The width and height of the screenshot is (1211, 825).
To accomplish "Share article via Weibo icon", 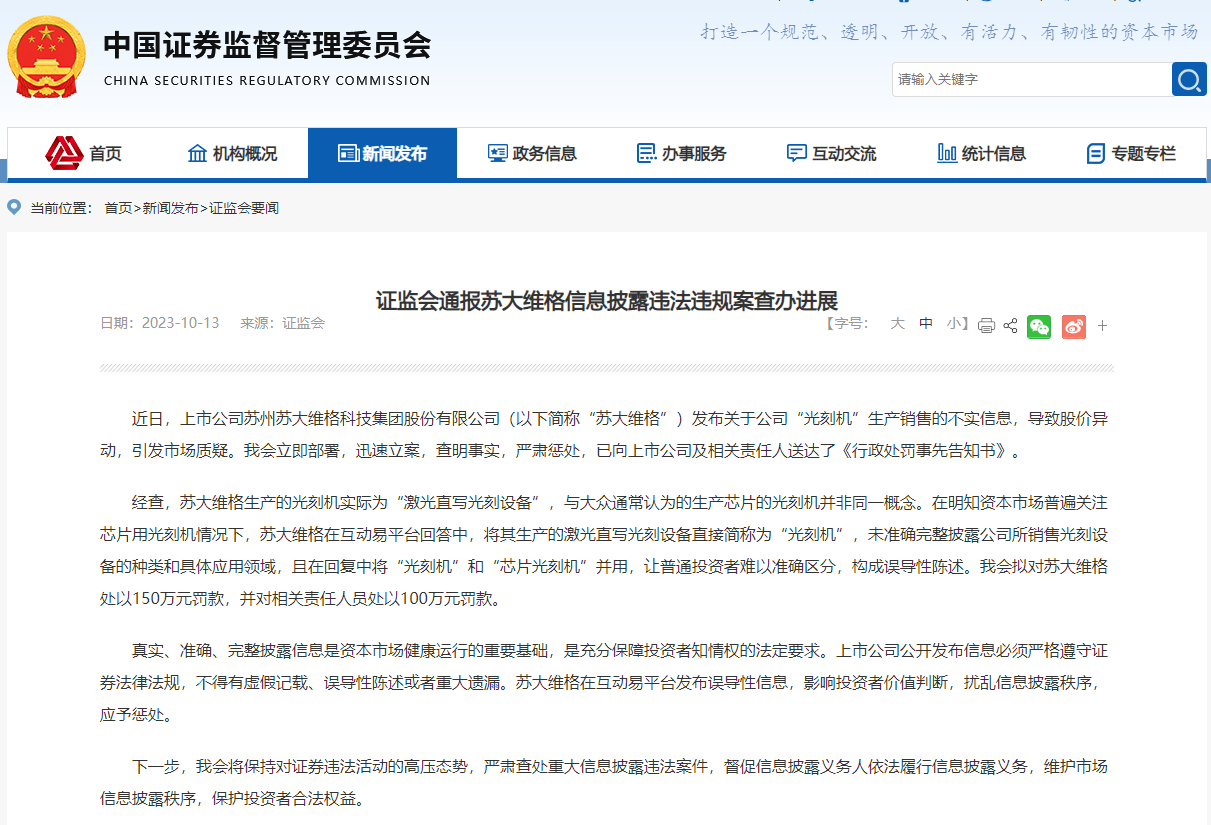I will point(1074,326).
